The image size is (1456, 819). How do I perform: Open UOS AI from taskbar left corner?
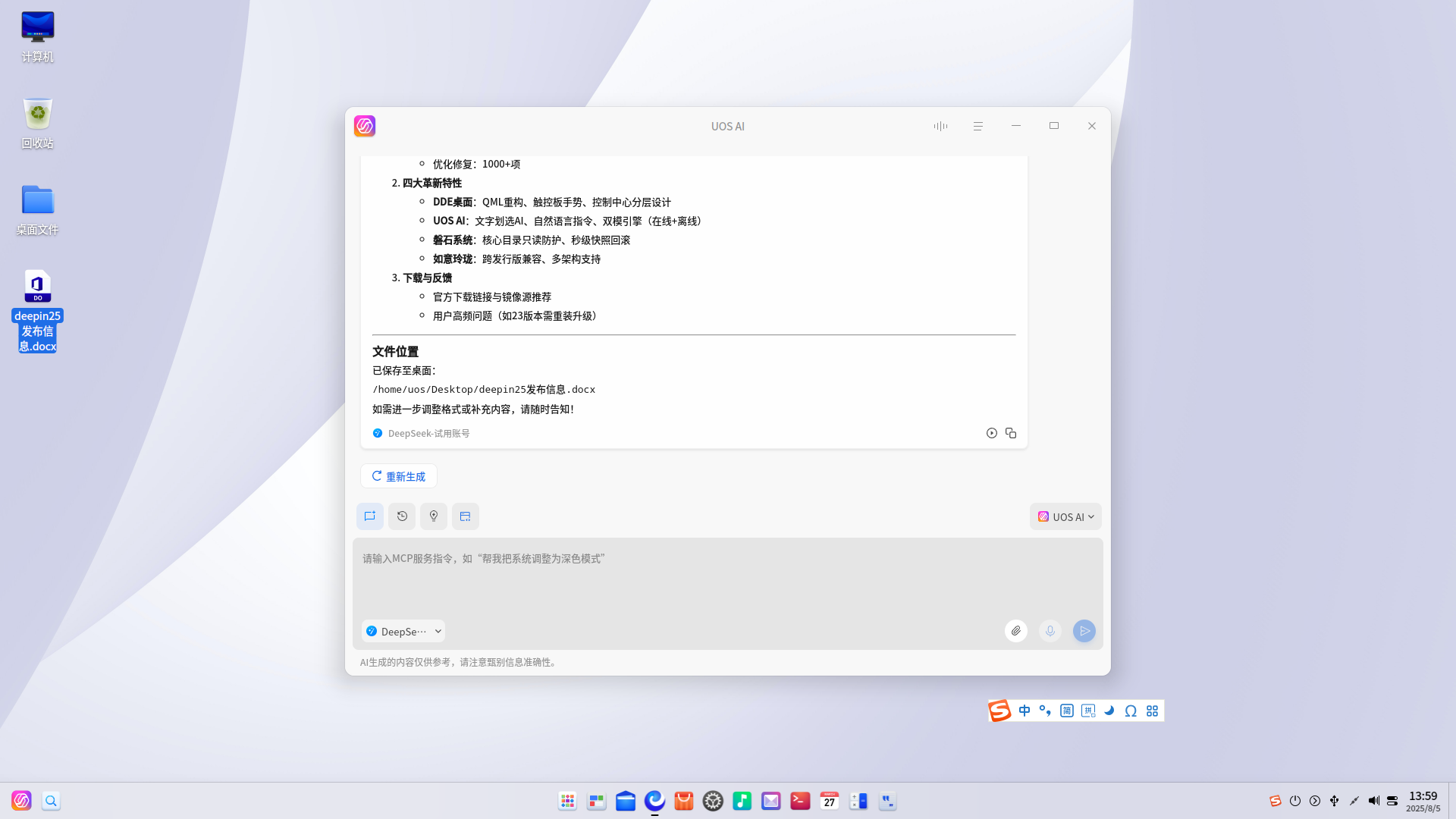coord(21,801)
